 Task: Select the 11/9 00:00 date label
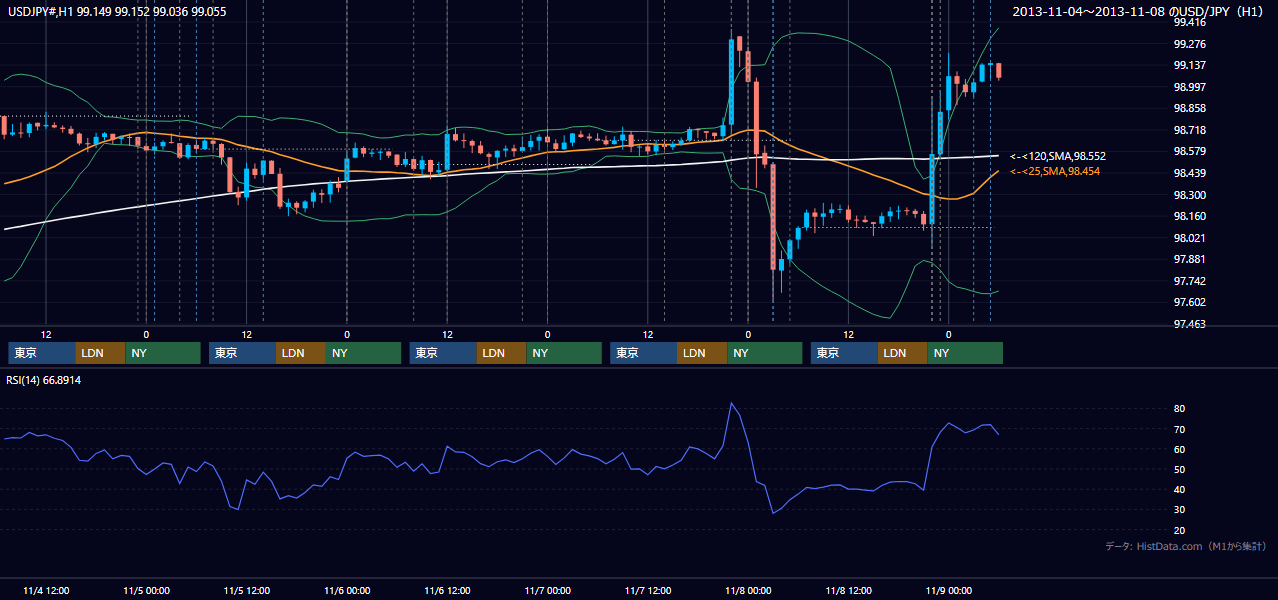[949, 591]
